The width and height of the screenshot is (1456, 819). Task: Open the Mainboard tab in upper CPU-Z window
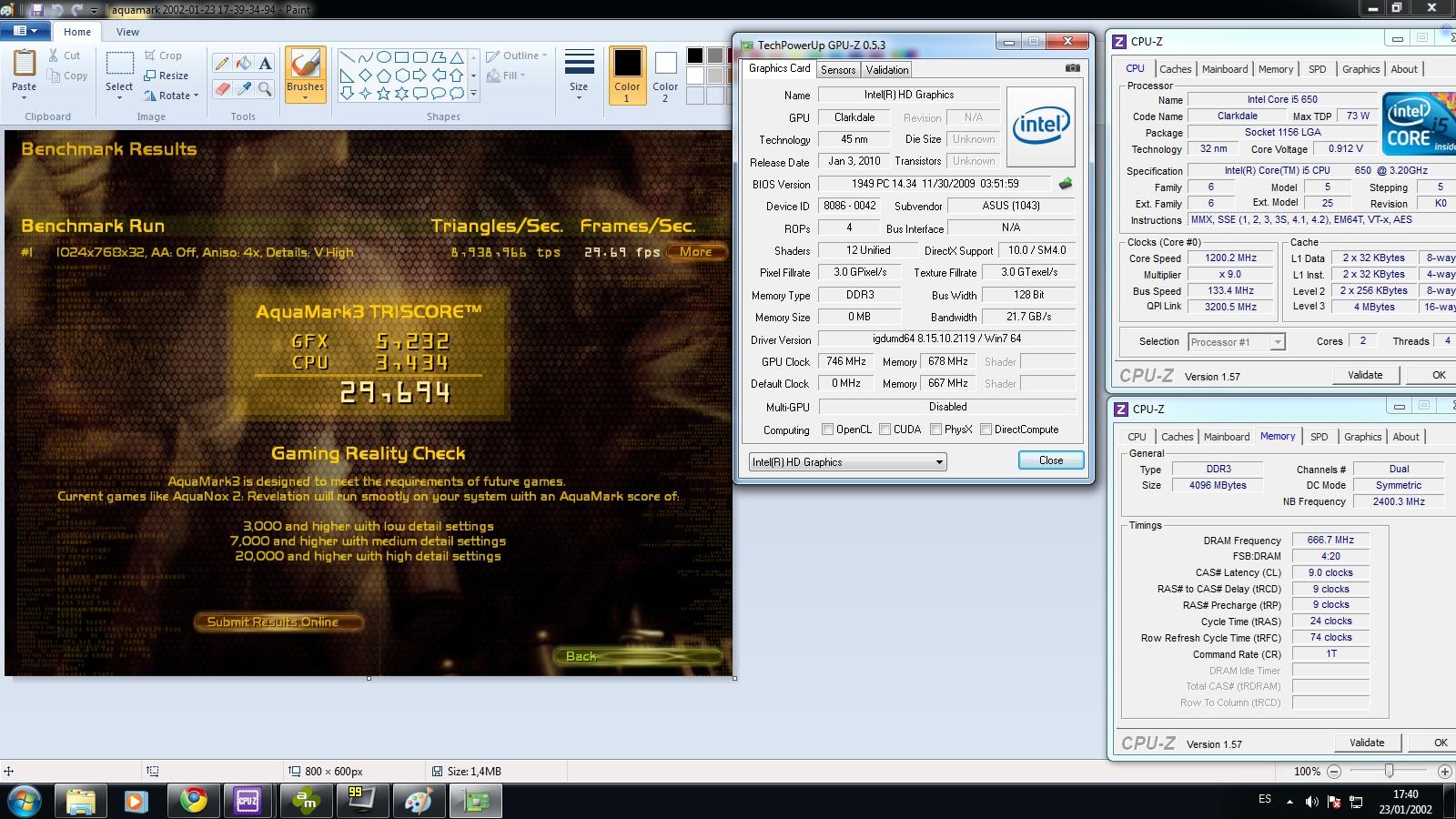[1225, 69]
